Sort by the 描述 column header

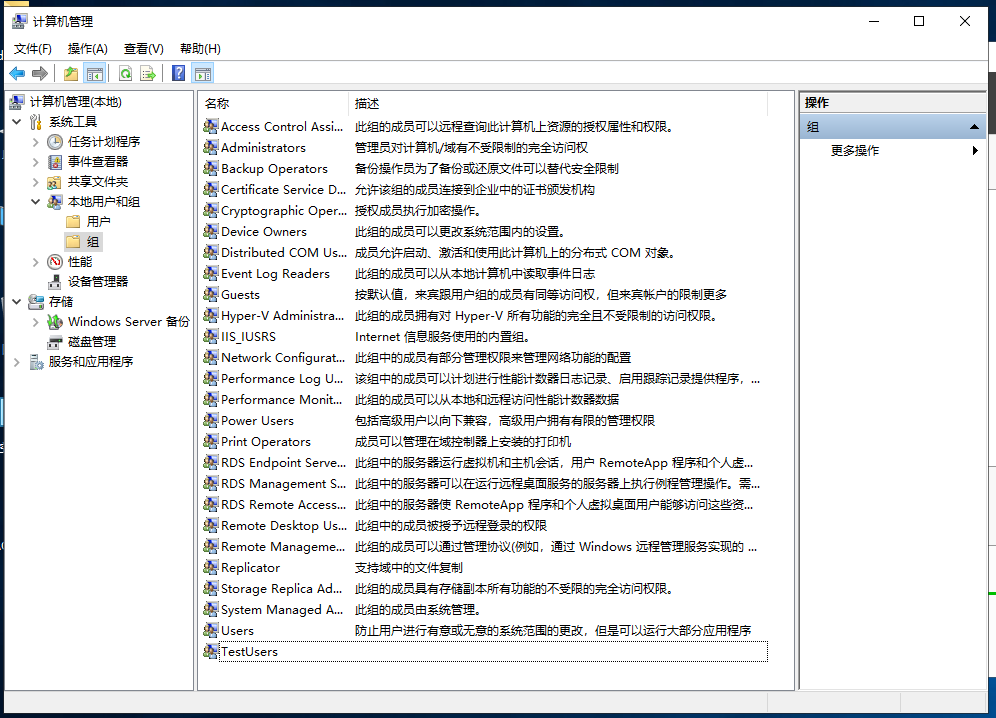pos(558,104)
